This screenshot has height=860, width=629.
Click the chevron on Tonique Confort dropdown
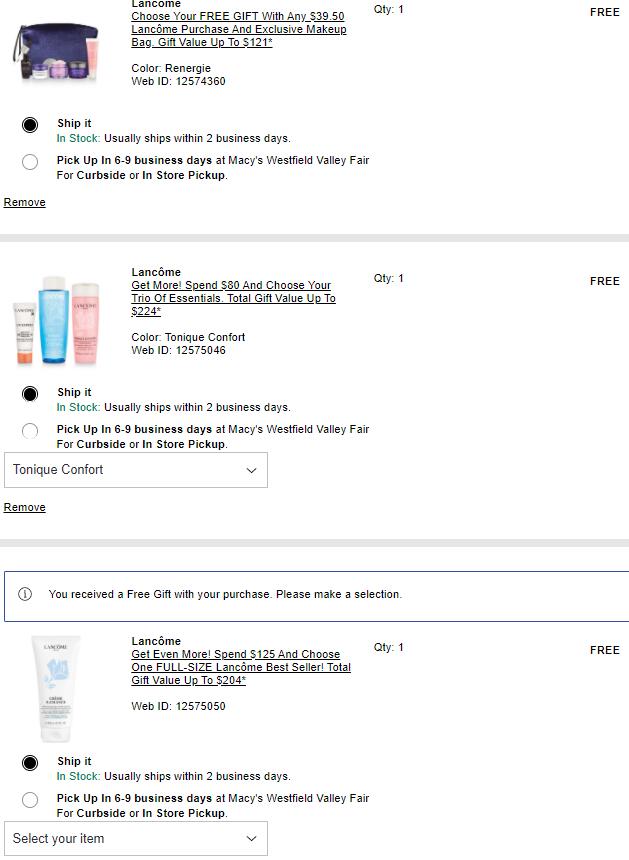(251, 470)
